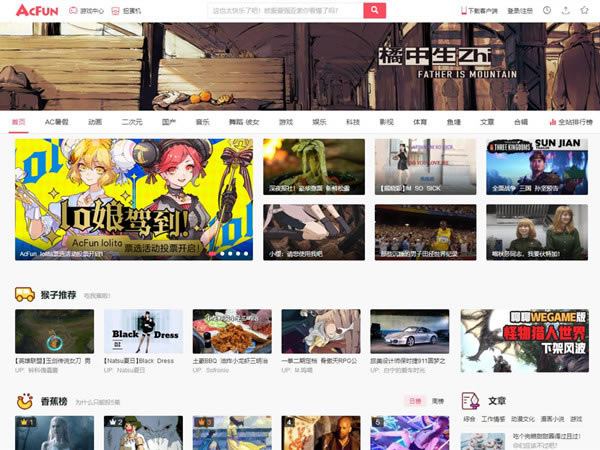Open the 二次元 navigation tab

coord(132,122)
